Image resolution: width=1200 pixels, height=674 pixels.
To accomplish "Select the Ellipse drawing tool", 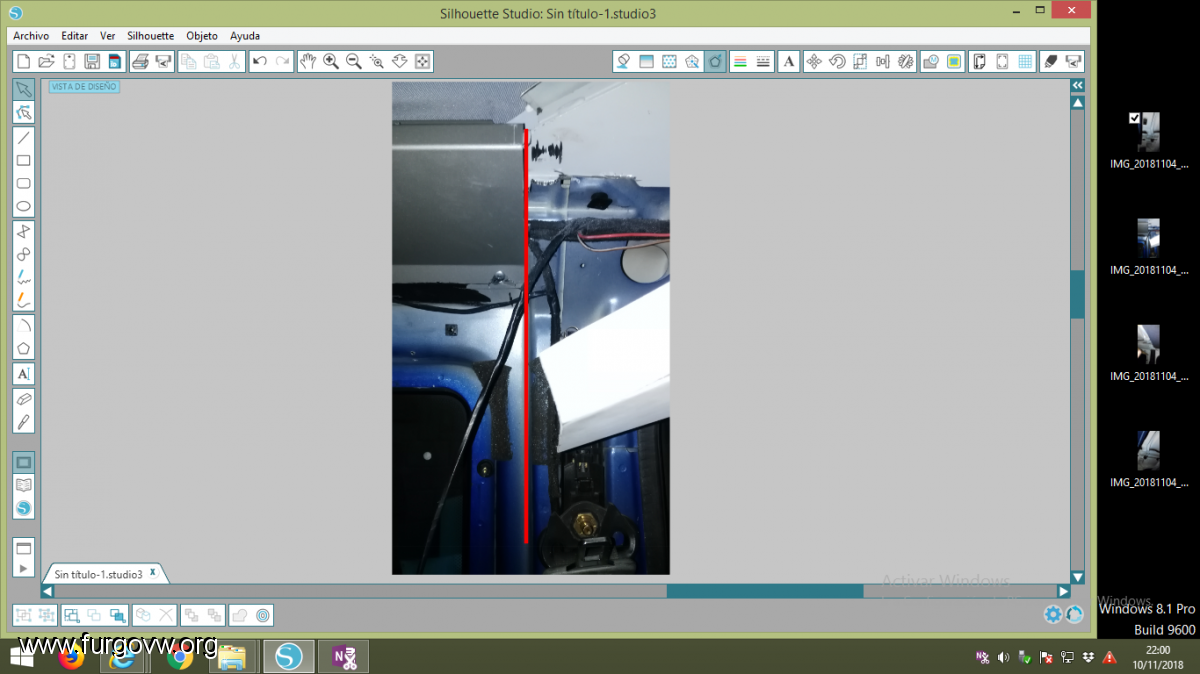I will 23,207.
